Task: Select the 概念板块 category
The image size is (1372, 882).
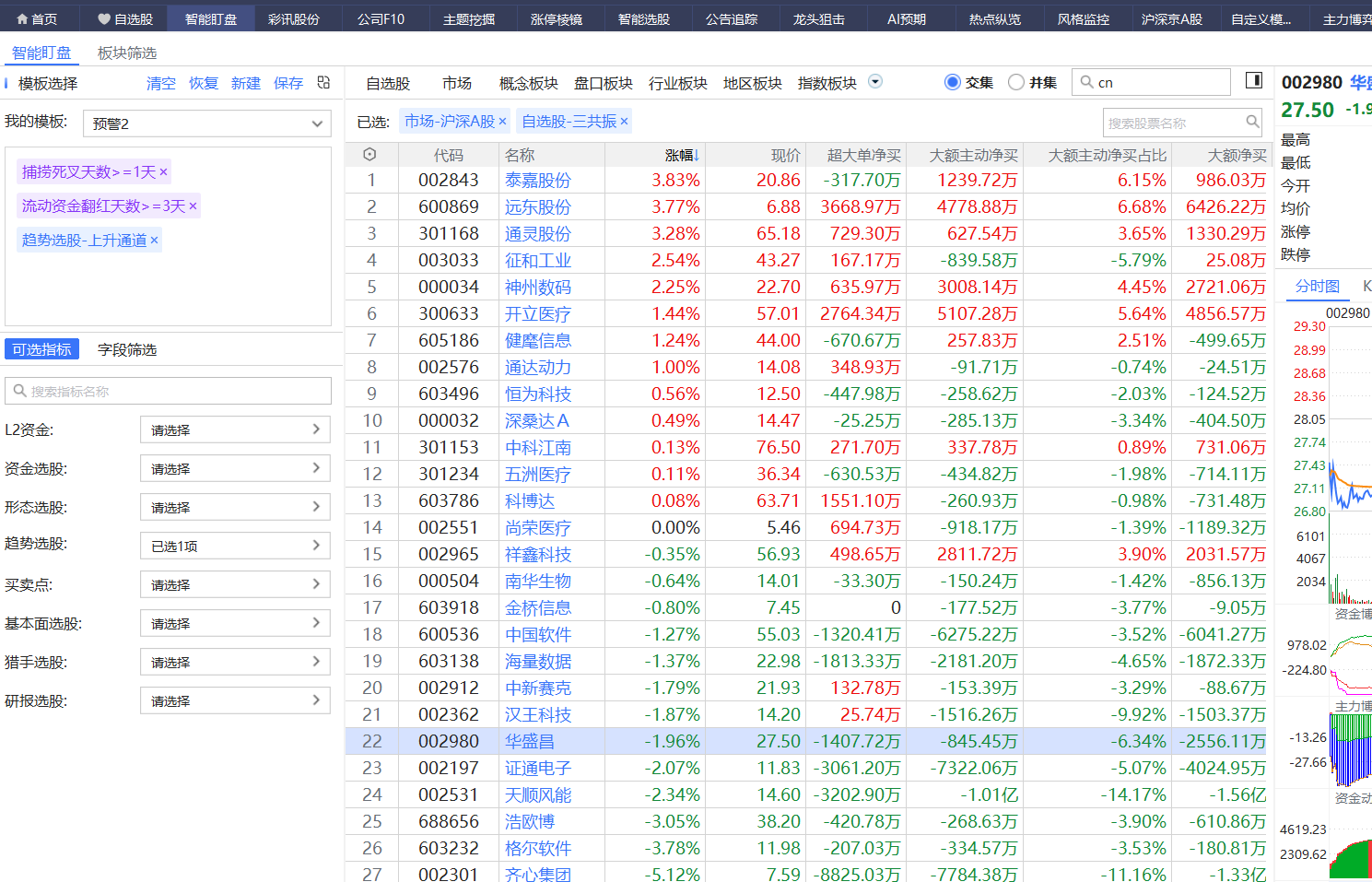Action: click(x=529, y=83)
